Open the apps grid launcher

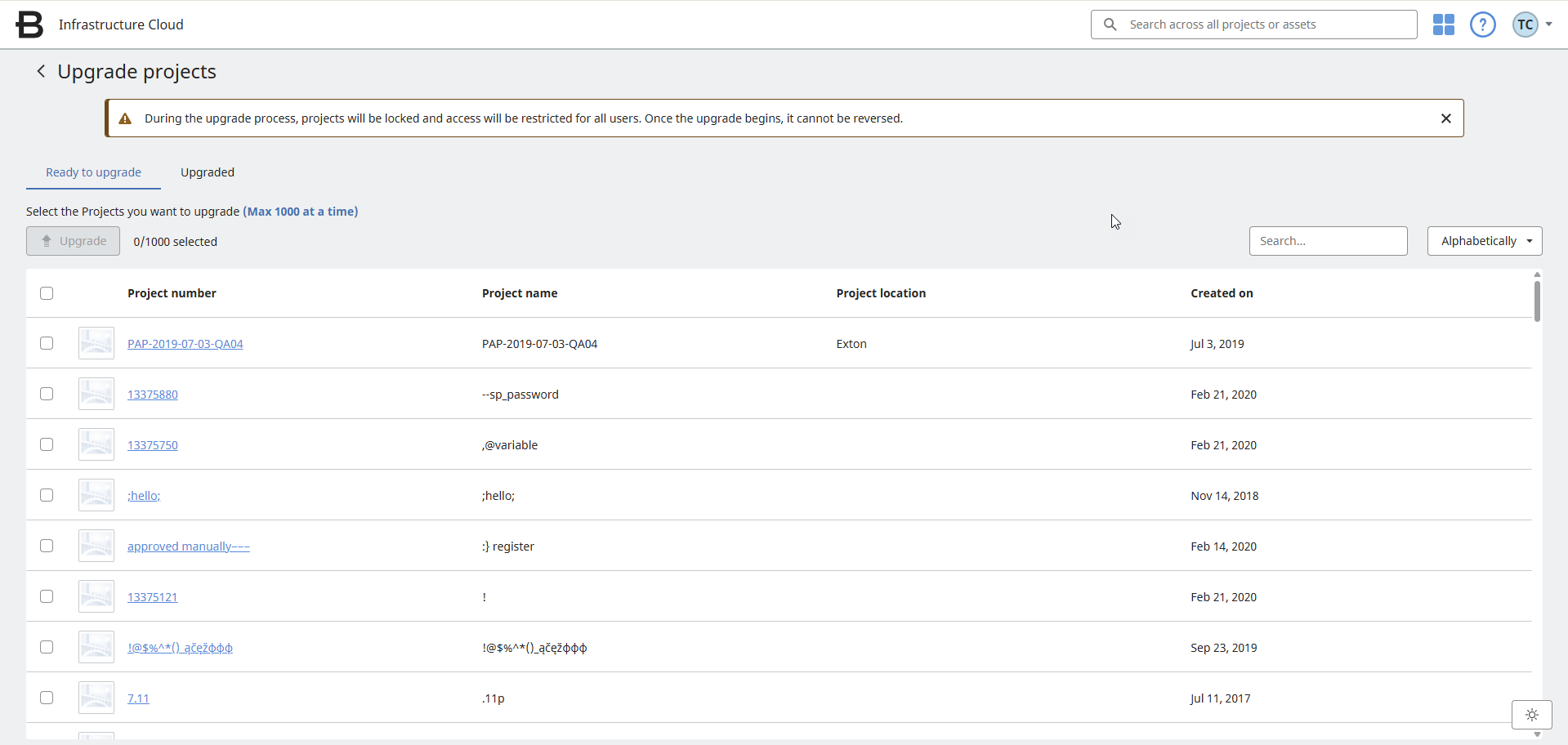coord(1443,25)
